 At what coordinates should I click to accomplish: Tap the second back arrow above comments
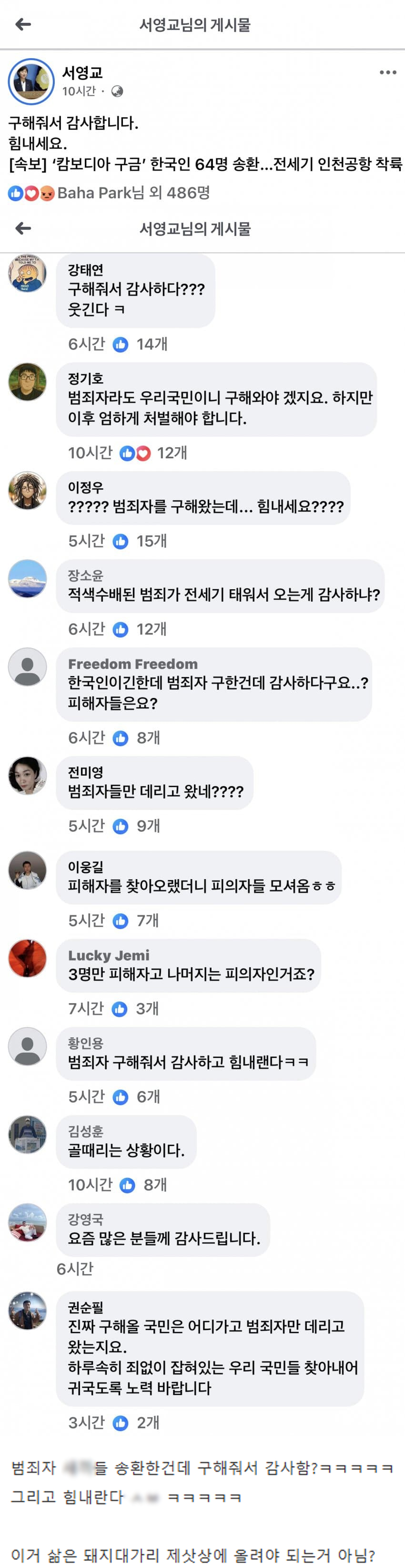pyautogui.click(x=23, y=228)
